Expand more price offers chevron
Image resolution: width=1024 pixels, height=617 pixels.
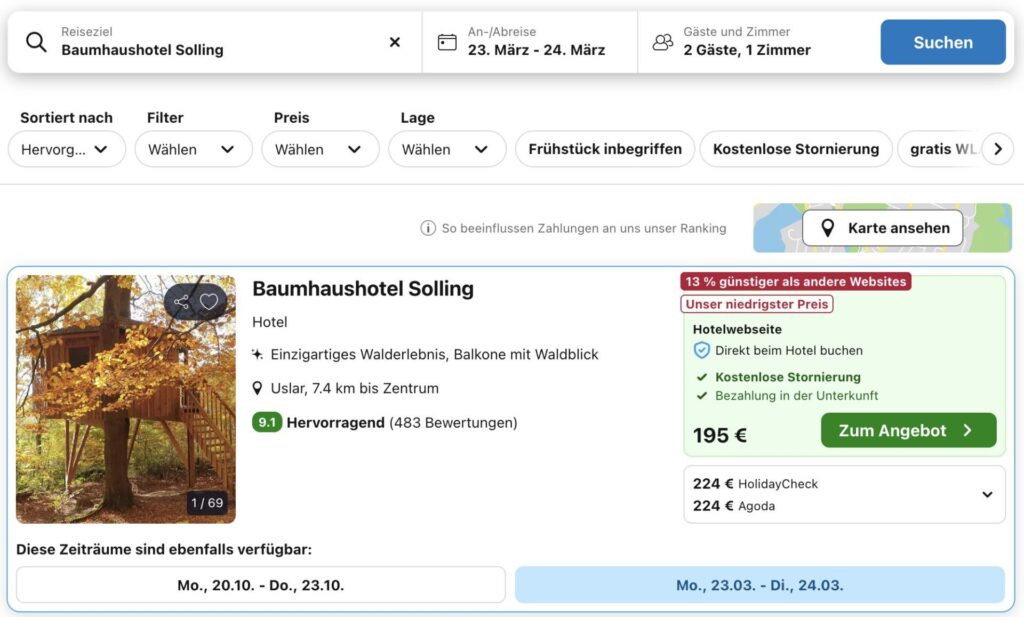987,494
